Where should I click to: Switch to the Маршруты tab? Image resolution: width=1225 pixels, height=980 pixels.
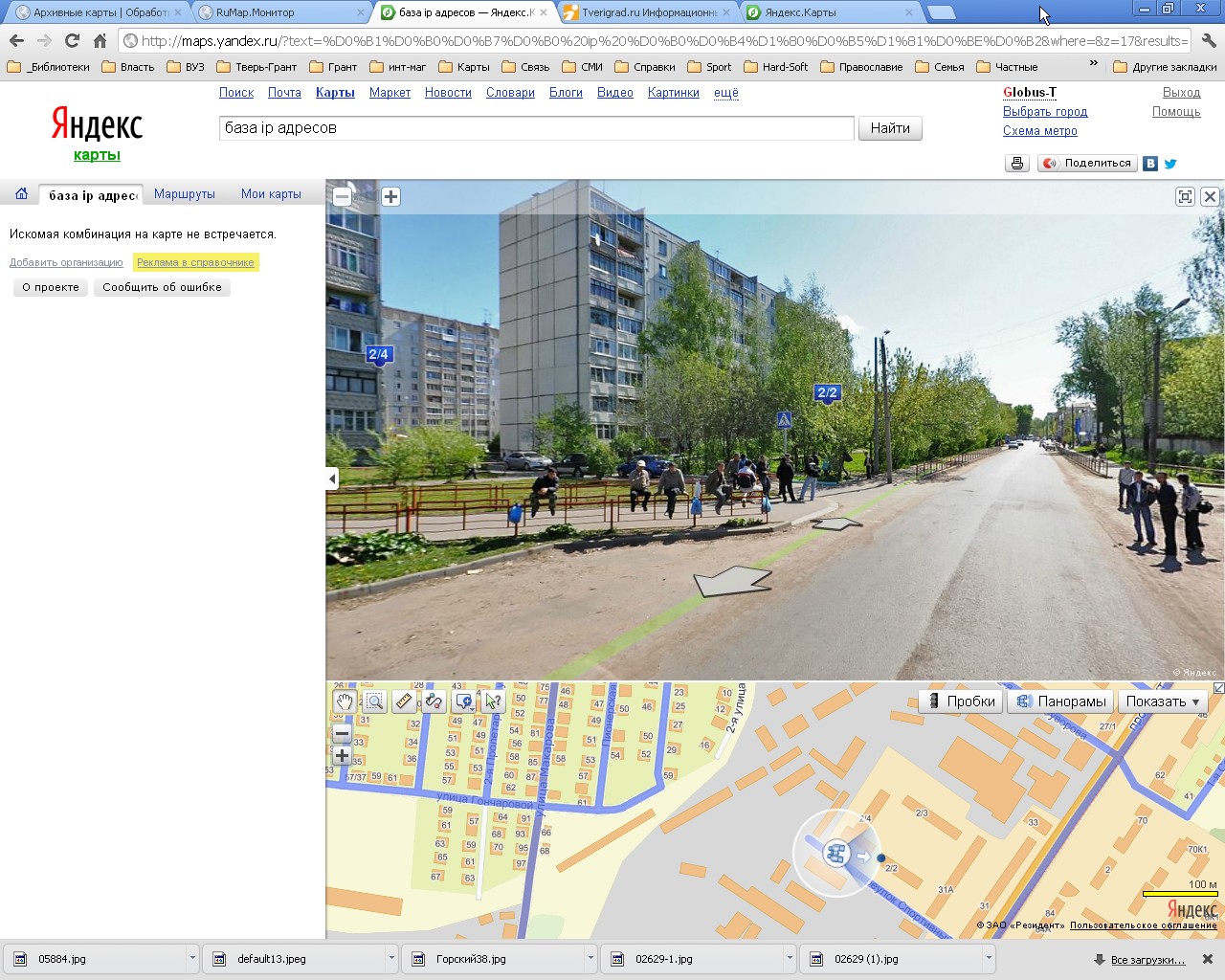point(185,193)
